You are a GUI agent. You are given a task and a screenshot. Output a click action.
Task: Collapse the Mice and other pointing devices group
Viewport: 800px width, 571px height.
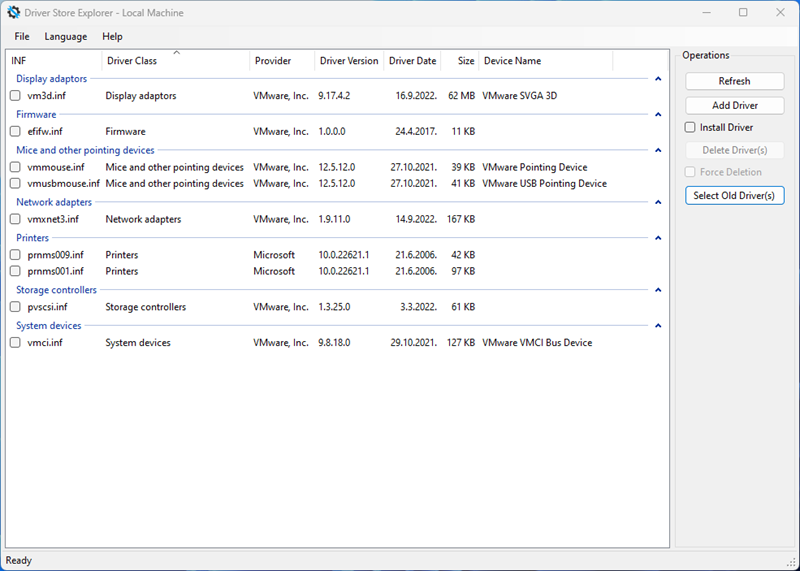point(657,150)
